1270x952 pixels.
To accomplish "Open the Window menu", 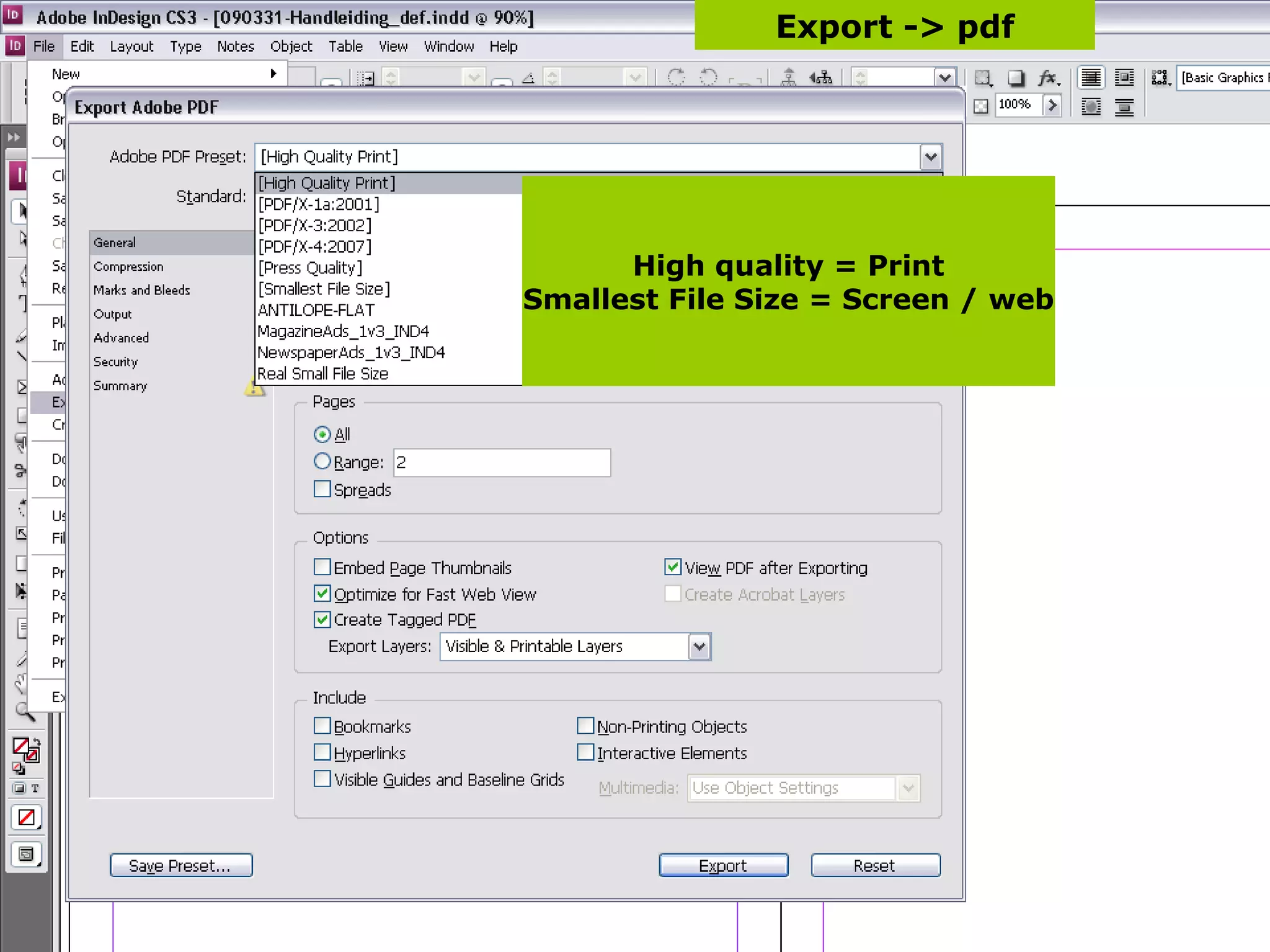I will click(449, 46).
